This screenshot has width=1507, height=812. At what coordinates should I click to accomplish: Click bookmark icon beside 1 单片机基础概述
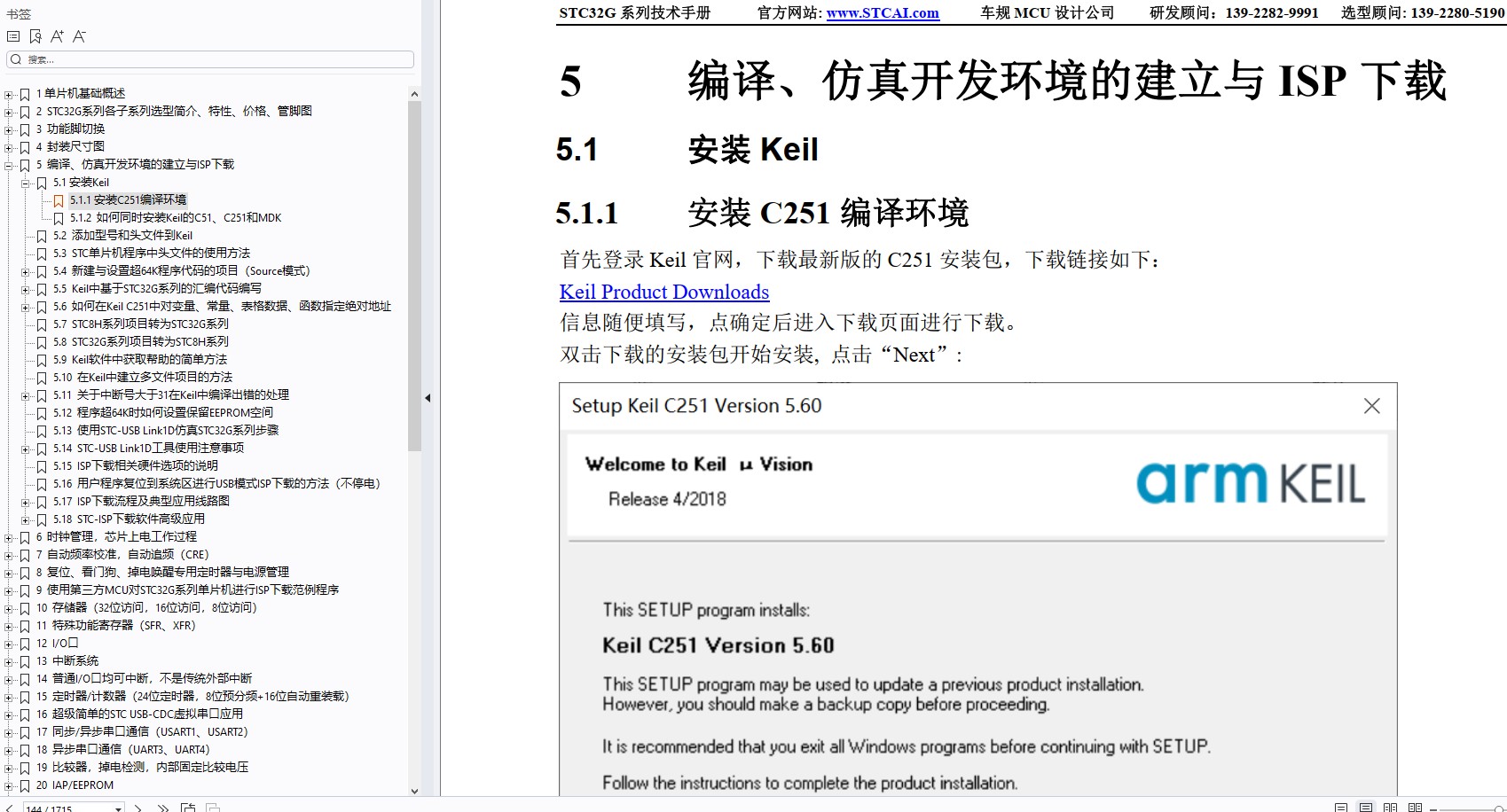(25, 94)
